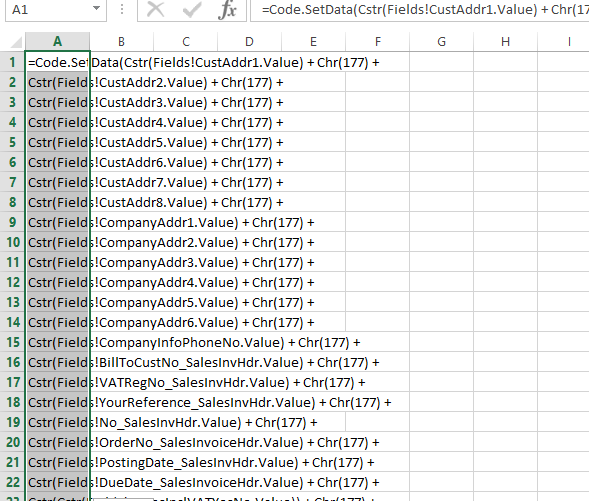Viewport: 589px width, 501px height.
Task: Select column E header
Action: point(313,41)
